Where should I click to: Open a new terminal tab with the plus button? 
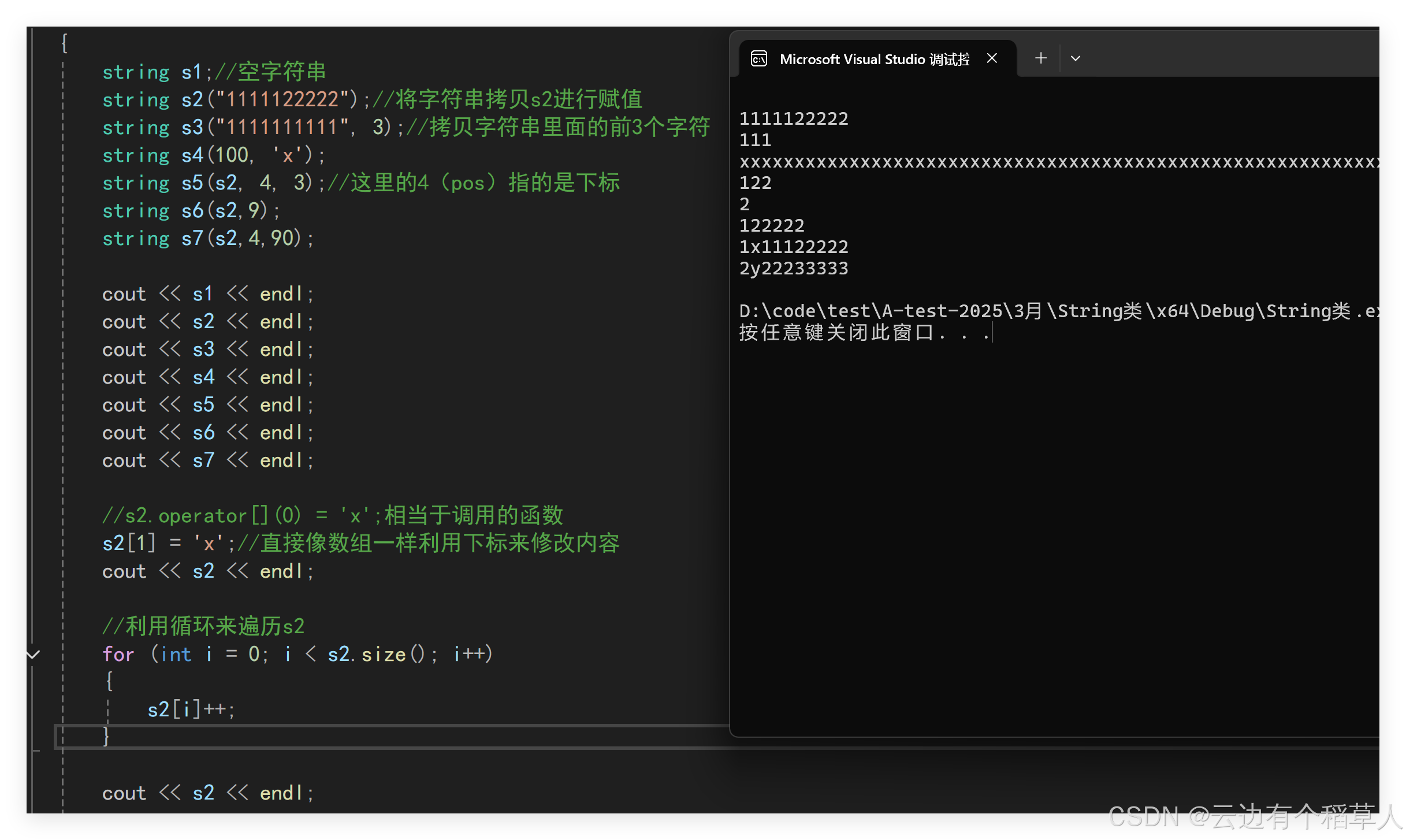click(x=1041, y=58)
